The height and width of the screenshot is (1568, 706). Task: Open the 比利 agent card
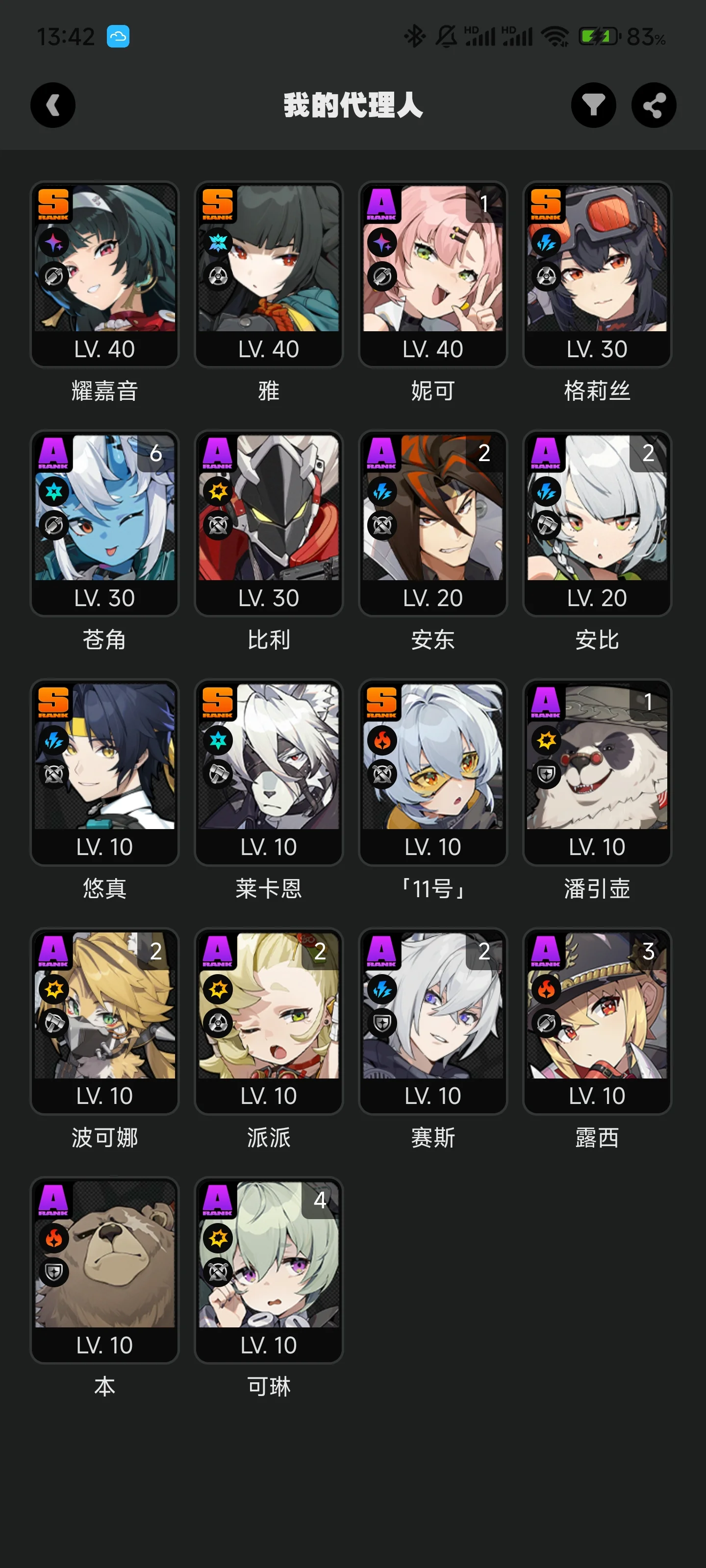269,523
